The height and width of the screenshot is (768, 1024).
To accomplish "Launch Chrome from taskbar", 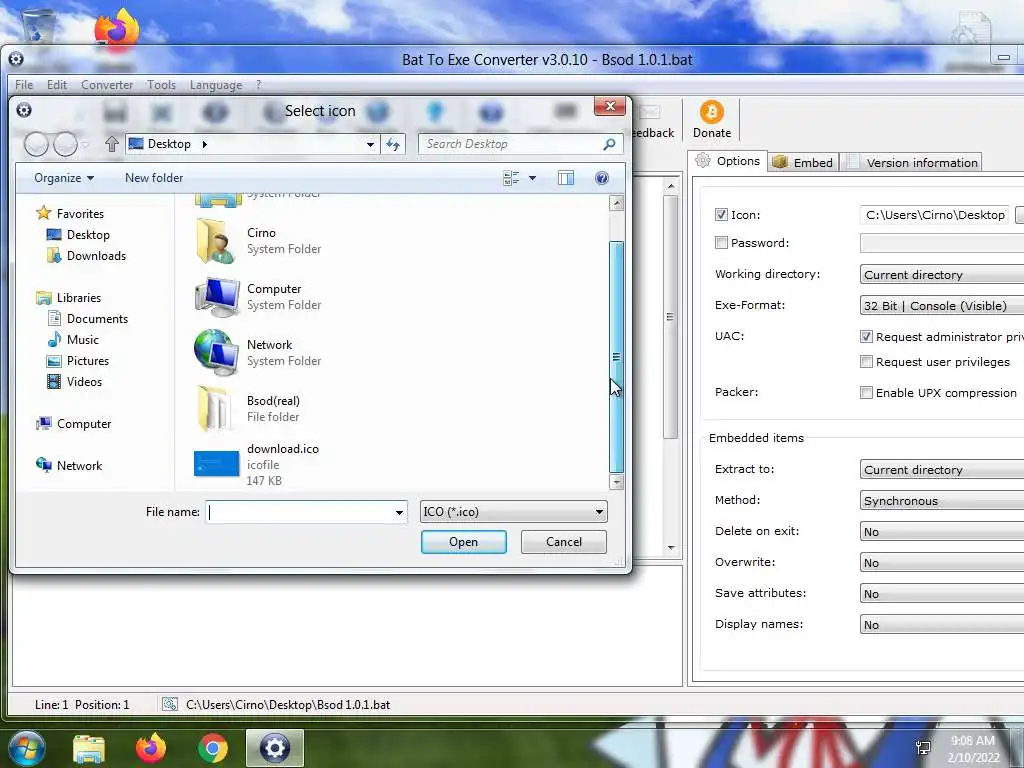I will click(213, 748).
